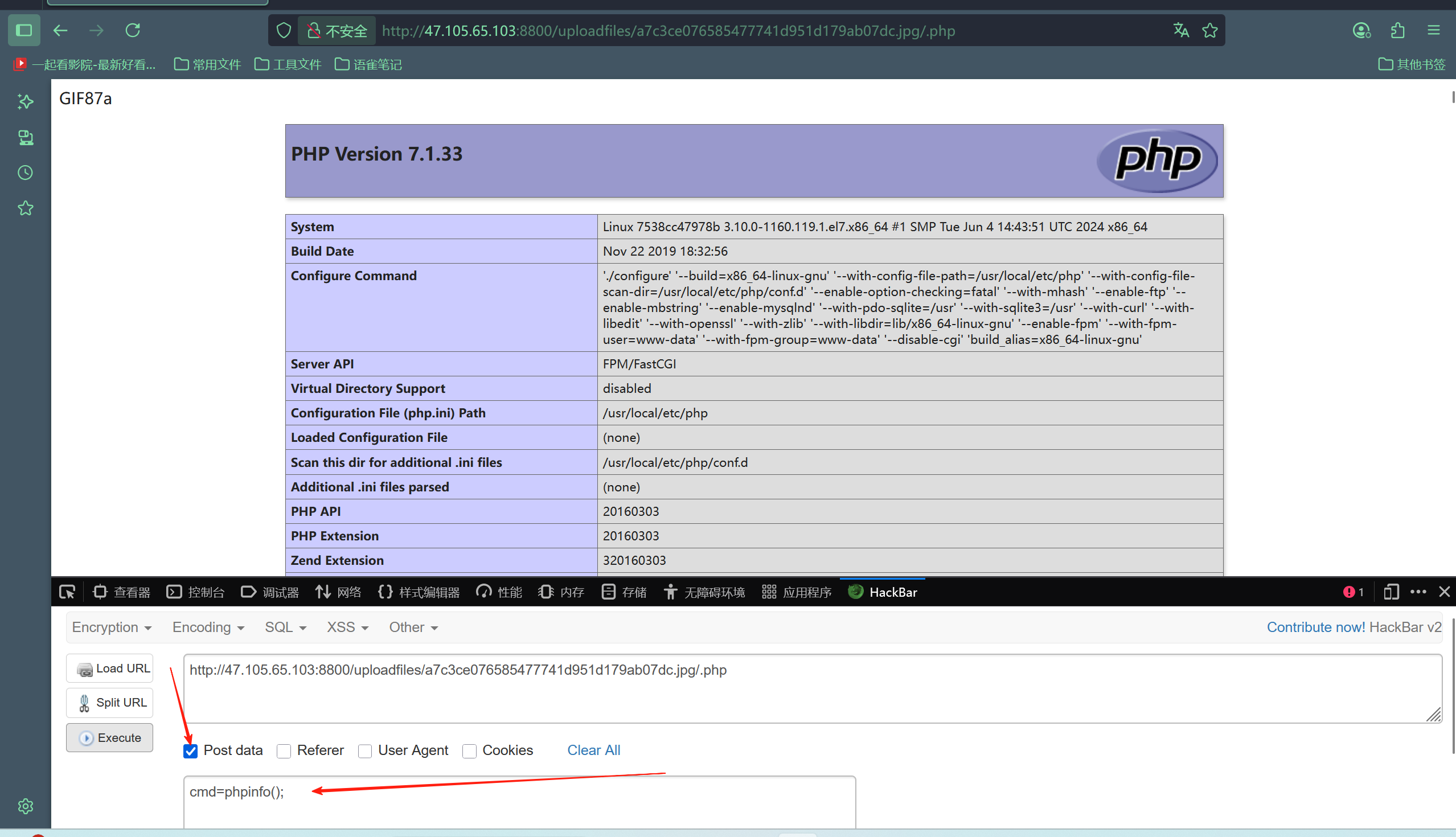Viewport: 1456px width, 837px height.
Task: Open the 一起看影院 bookmark
Action: [x=84, y=64]
